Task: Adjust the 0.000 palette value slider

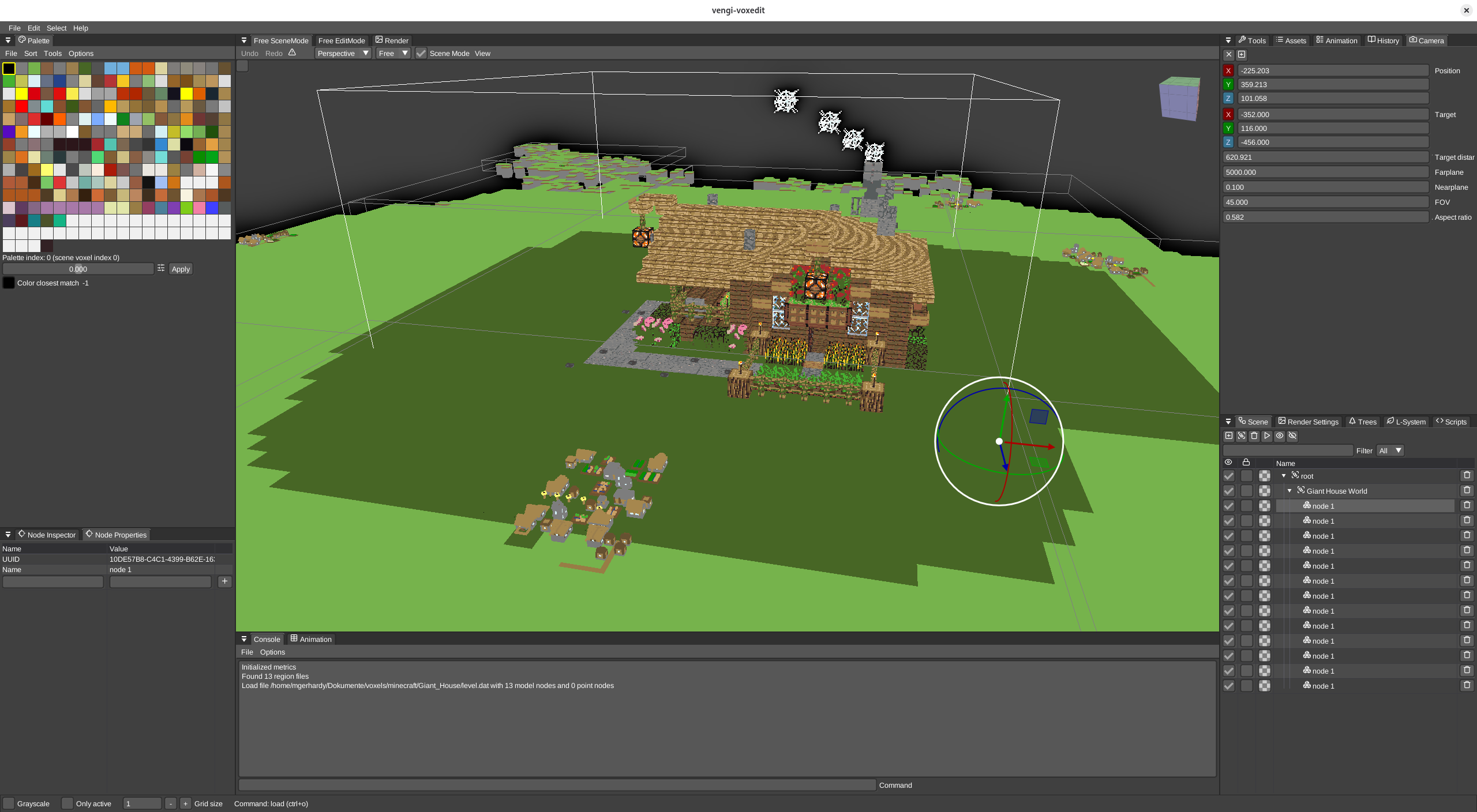Action: [x=78, y=269]
